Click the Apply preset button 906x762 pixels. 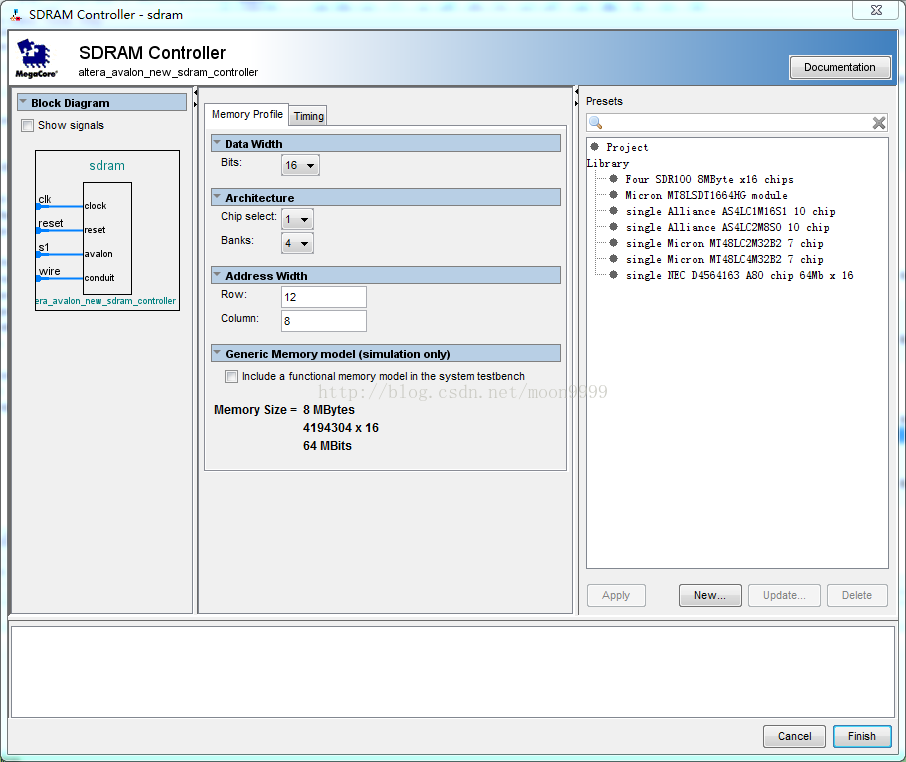(x=616, y=596)
